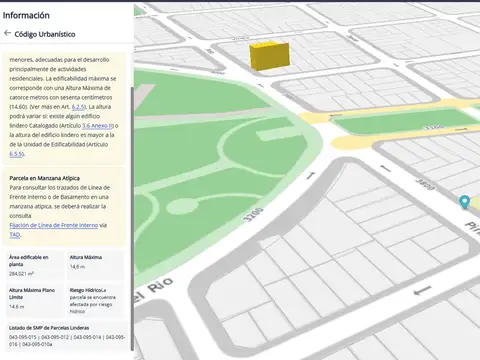Click the 3100 street number label on map

tap(435, 127)
